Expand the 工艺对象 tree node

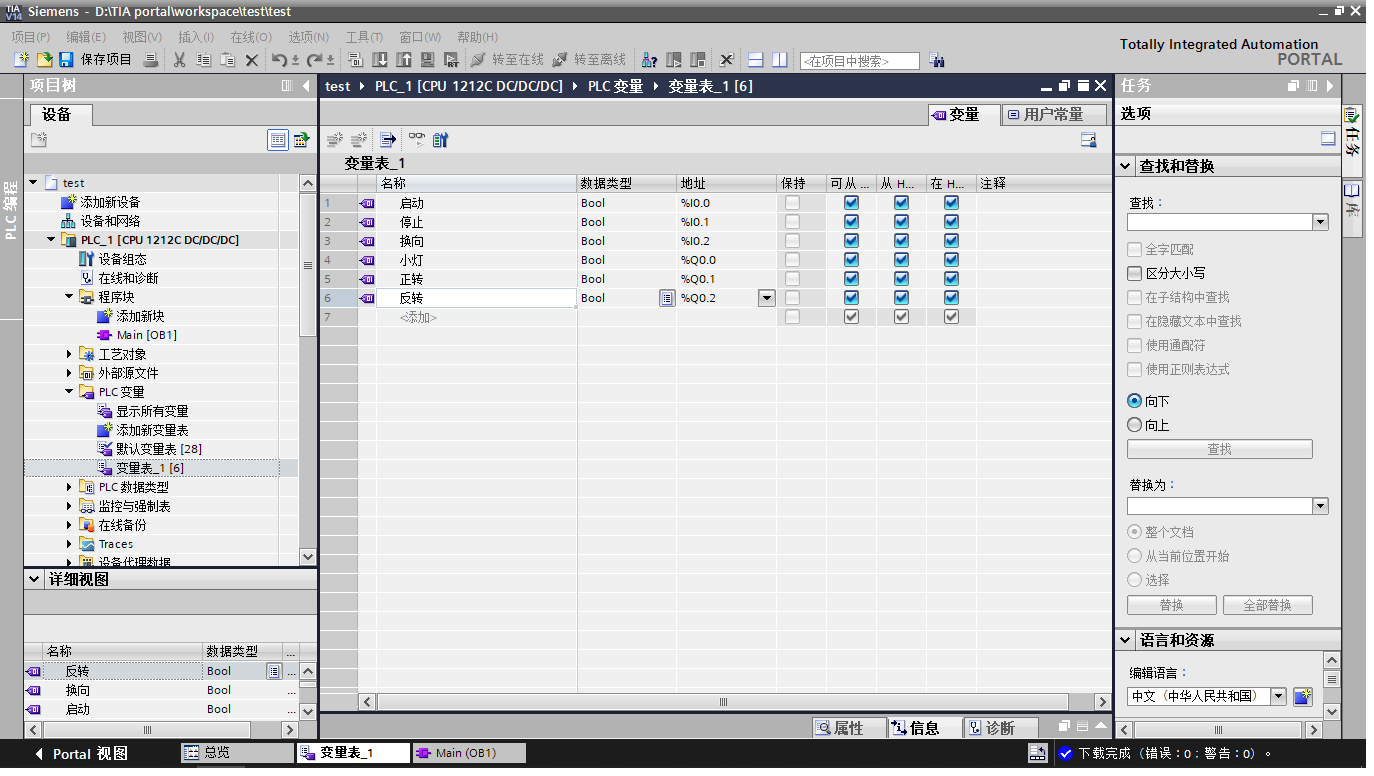[x=70, y=354]
